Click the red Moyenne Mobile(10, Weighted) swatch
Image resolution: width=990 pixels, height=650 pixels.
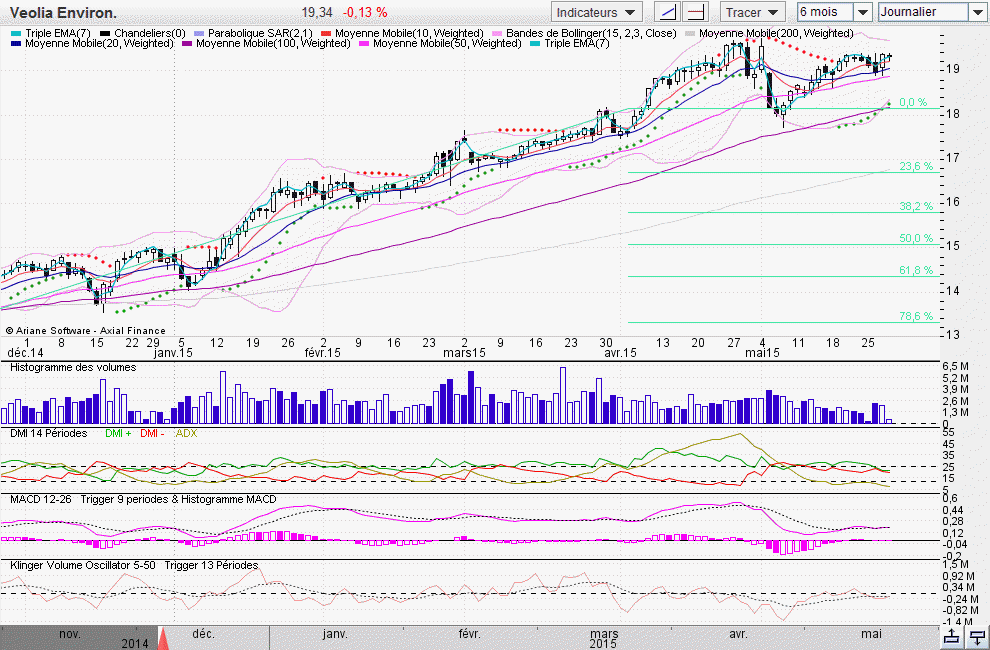(326, 33)
